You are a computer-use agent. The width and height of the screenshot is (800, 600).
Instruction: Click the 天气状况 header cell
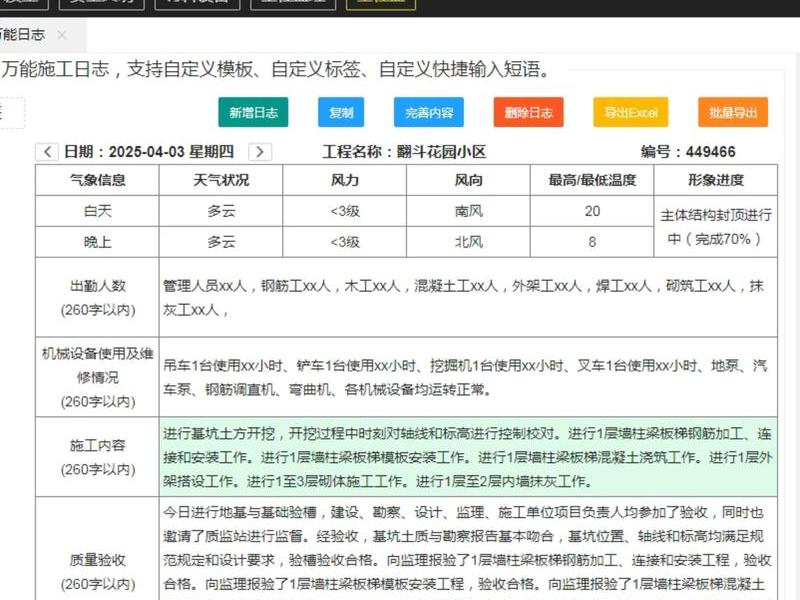(221, 180)
